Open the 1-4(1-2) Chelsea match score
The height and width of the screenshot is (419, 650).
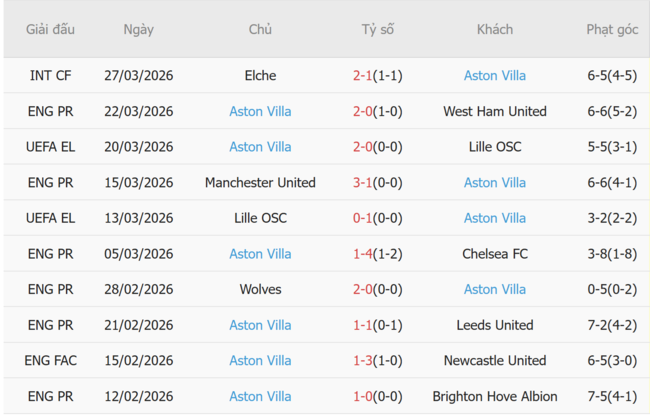tap(377, 254)
